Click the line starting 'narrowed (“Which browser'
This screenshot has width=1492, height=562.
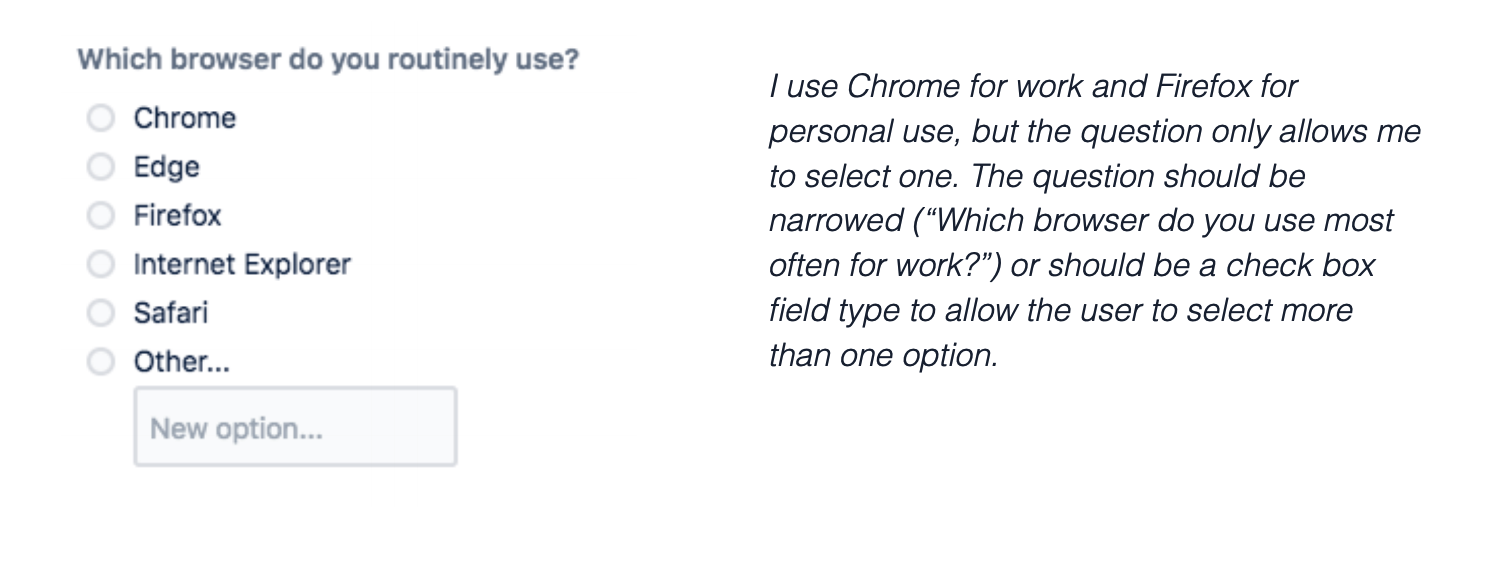point(1080,221)
